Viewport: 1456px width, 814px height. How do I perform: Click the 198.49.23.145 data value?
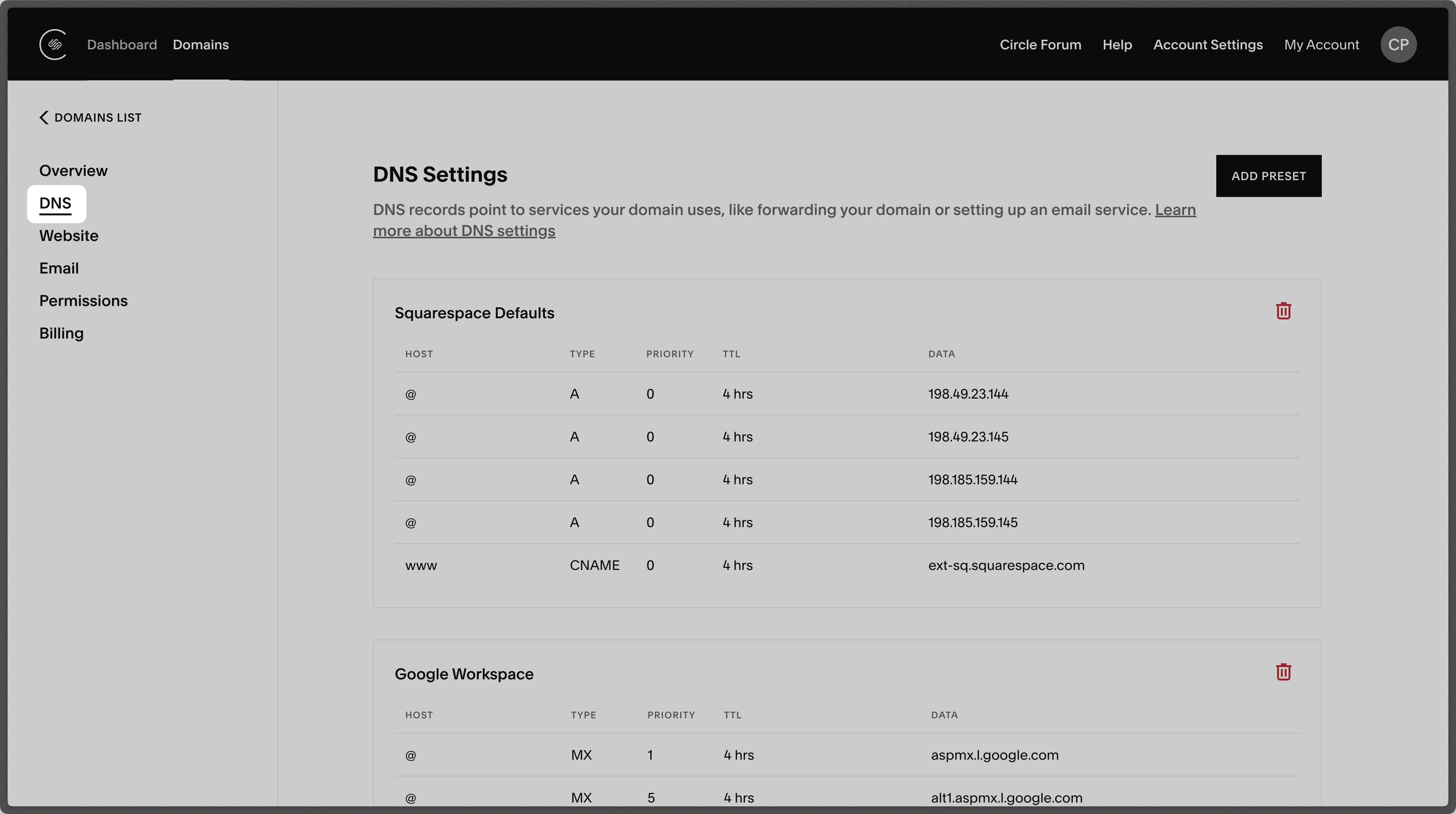pos(968,437)
